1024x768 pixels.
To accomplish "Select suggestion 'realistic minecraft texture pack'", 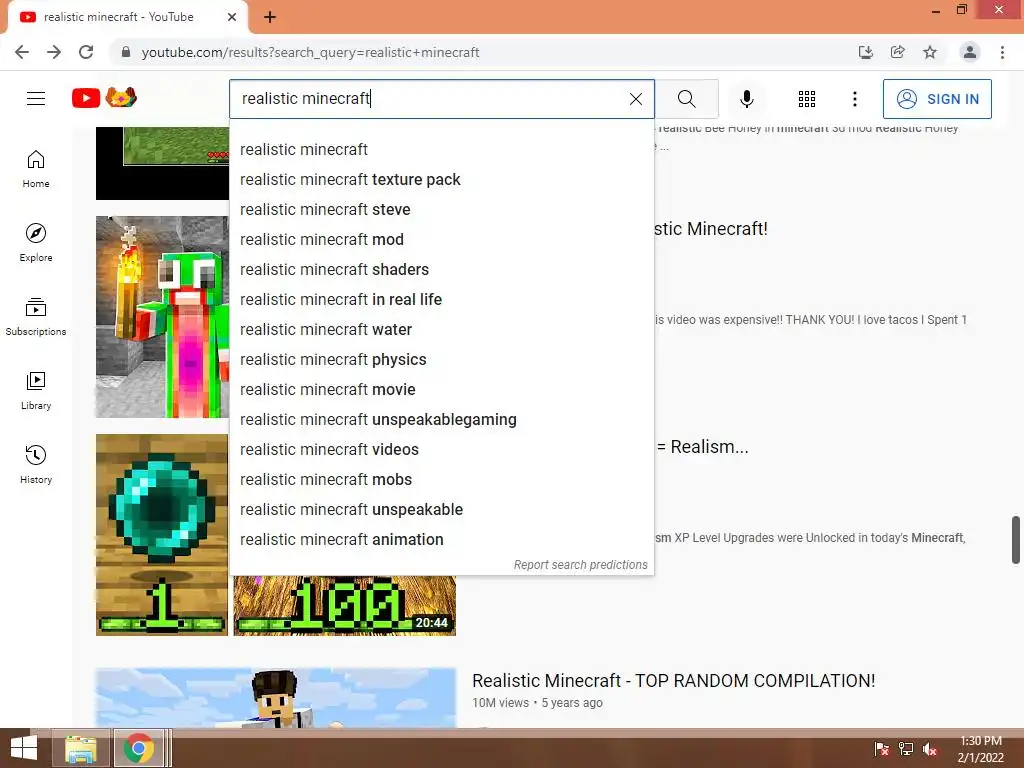I will pos(441,180).
